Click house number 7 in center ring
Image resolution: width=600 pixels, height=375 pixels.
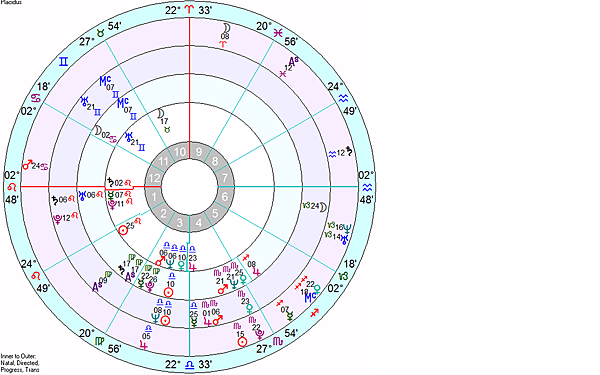point(225,178)
